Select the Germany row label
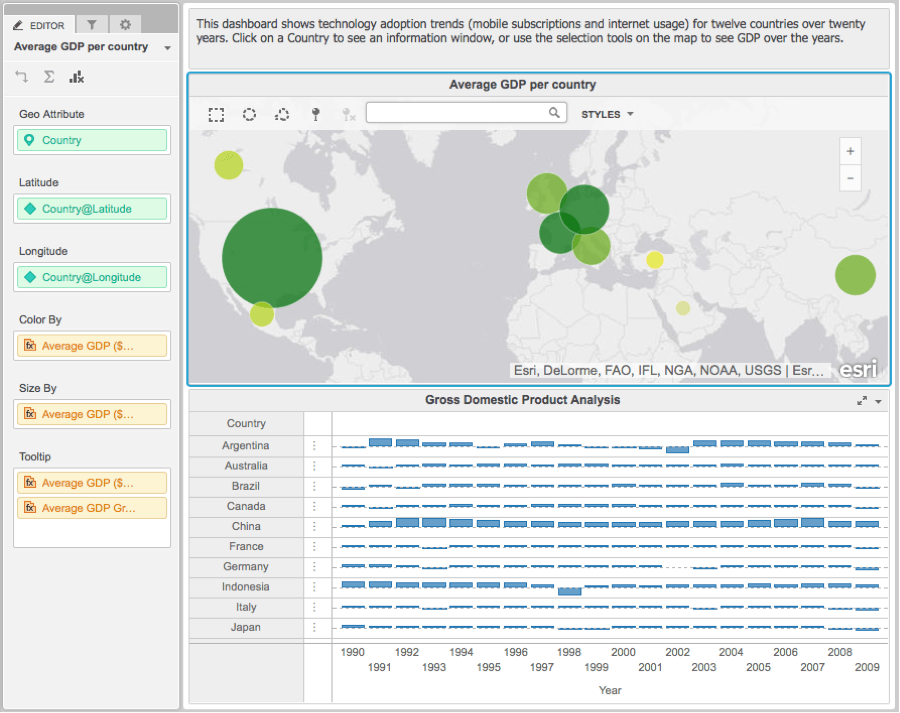The width and height of the screenshot is (900, 713). [246, 567]
